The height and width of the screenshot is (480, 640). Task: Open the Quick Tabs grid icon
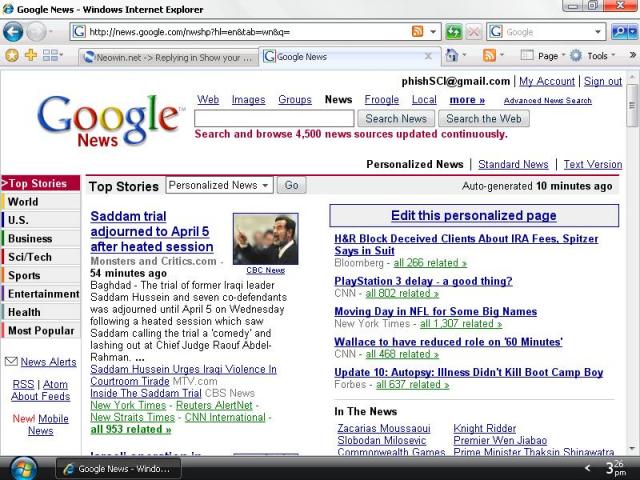click(x=50, y=55)
